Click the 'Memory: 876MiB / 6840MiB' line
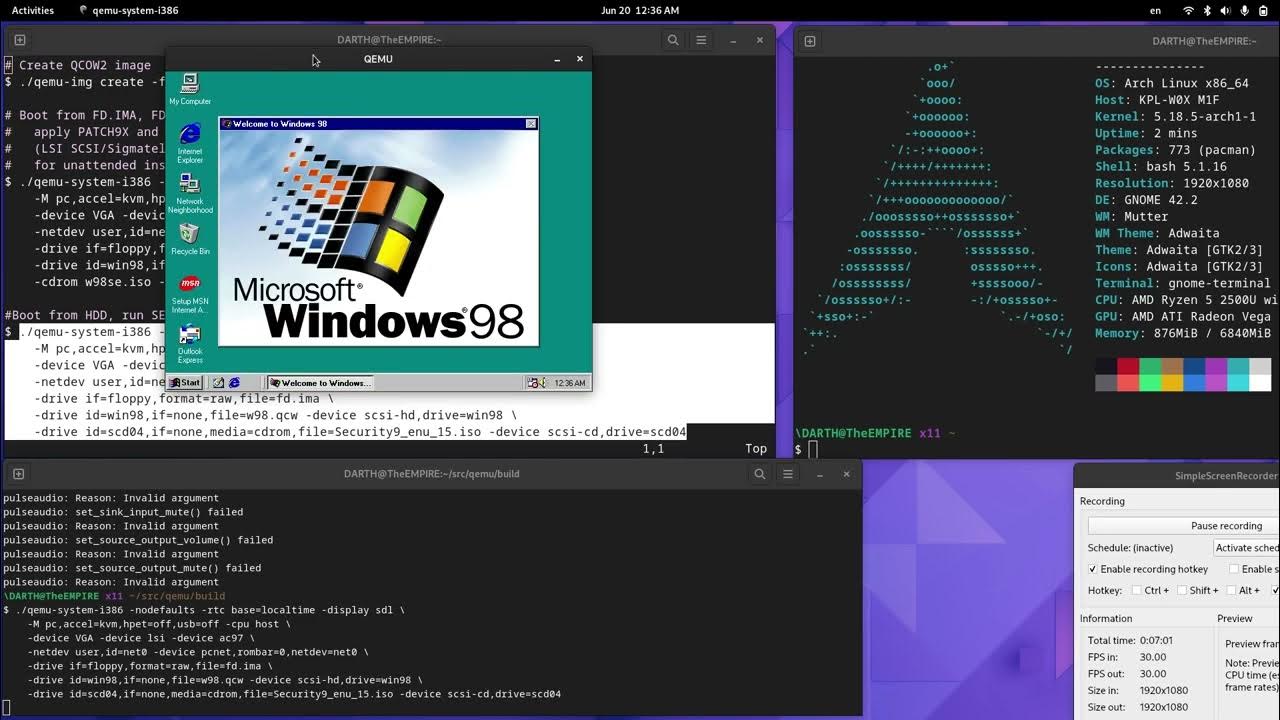This screenshot has width=1280, height=720. coord(1183,333)
